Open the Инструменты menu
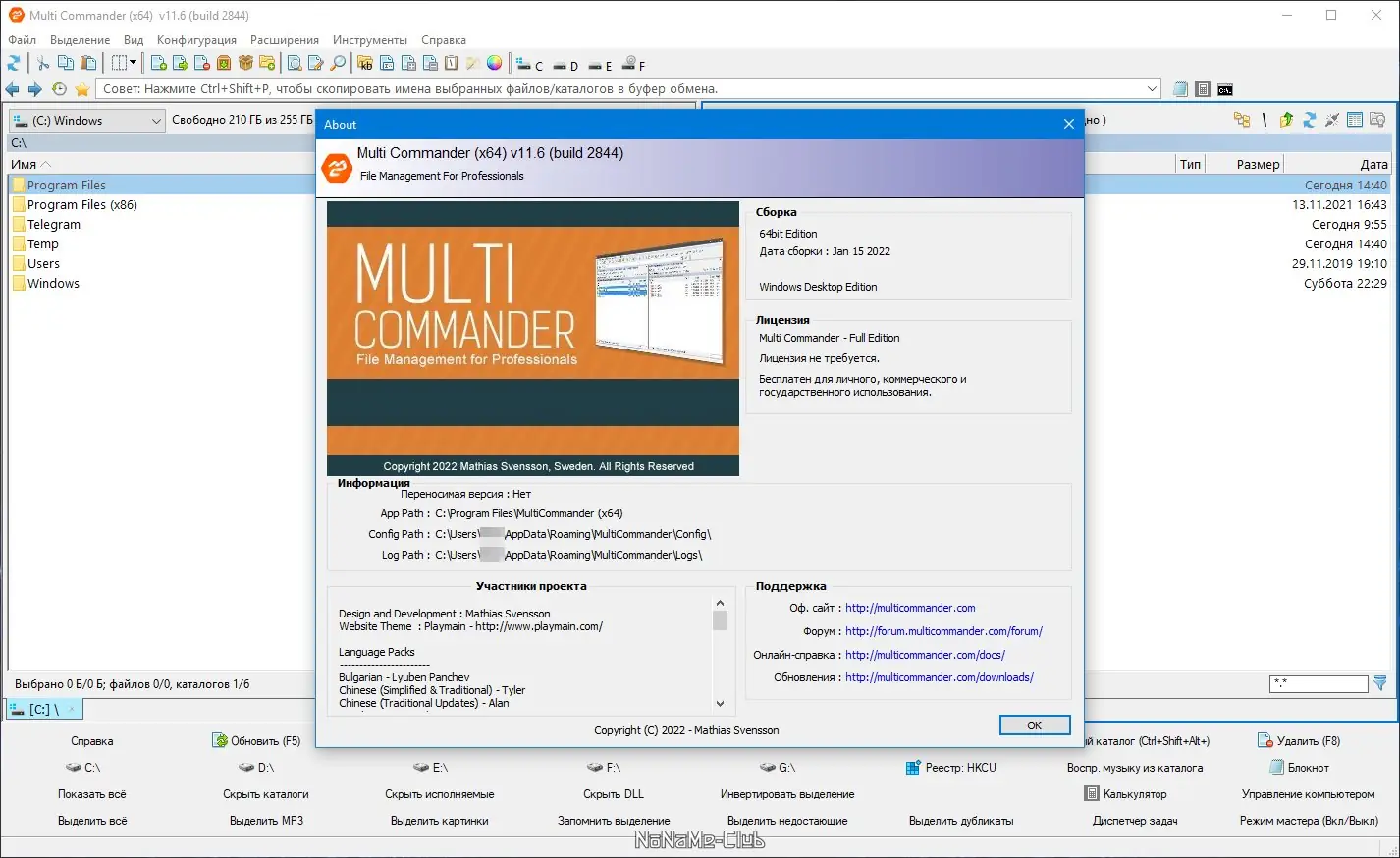The height and width of the screenshot is (858, 1400). pyautogui.click(x=370, y=40)
